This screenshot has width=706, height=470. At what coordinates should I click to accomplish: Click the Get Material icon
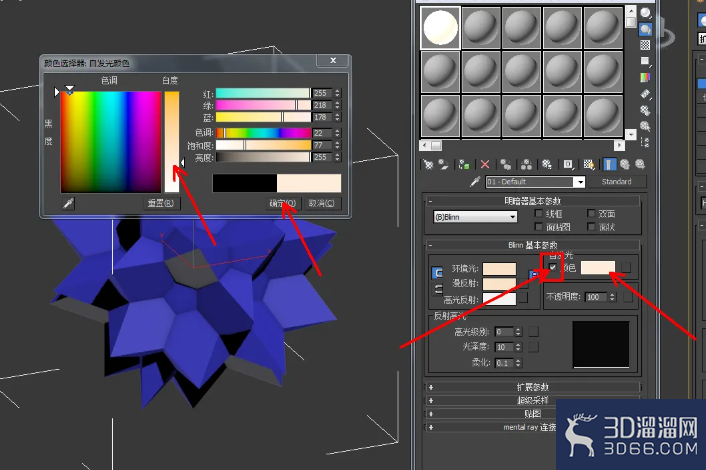tap(428, 164)
